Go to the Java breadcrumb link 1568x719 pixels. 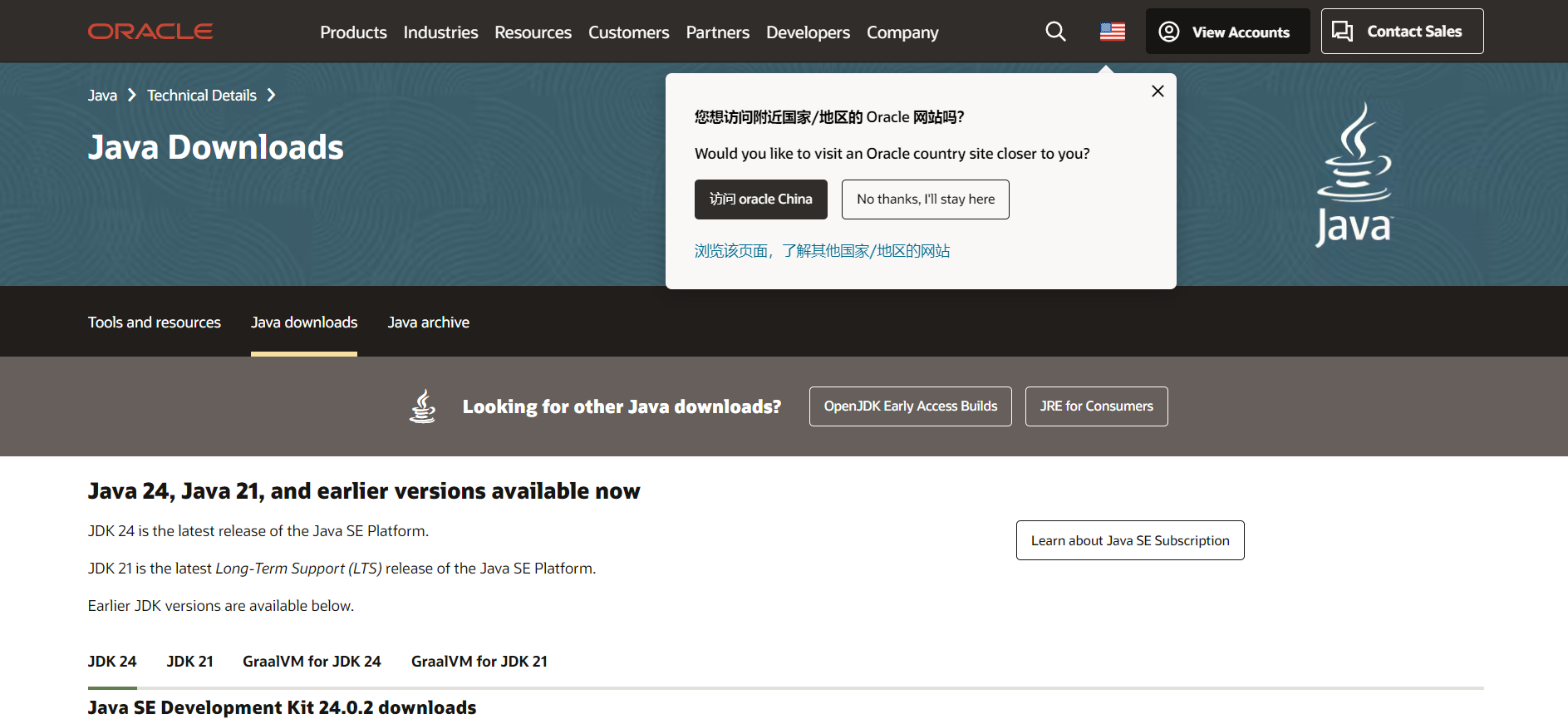click(102, 96)
